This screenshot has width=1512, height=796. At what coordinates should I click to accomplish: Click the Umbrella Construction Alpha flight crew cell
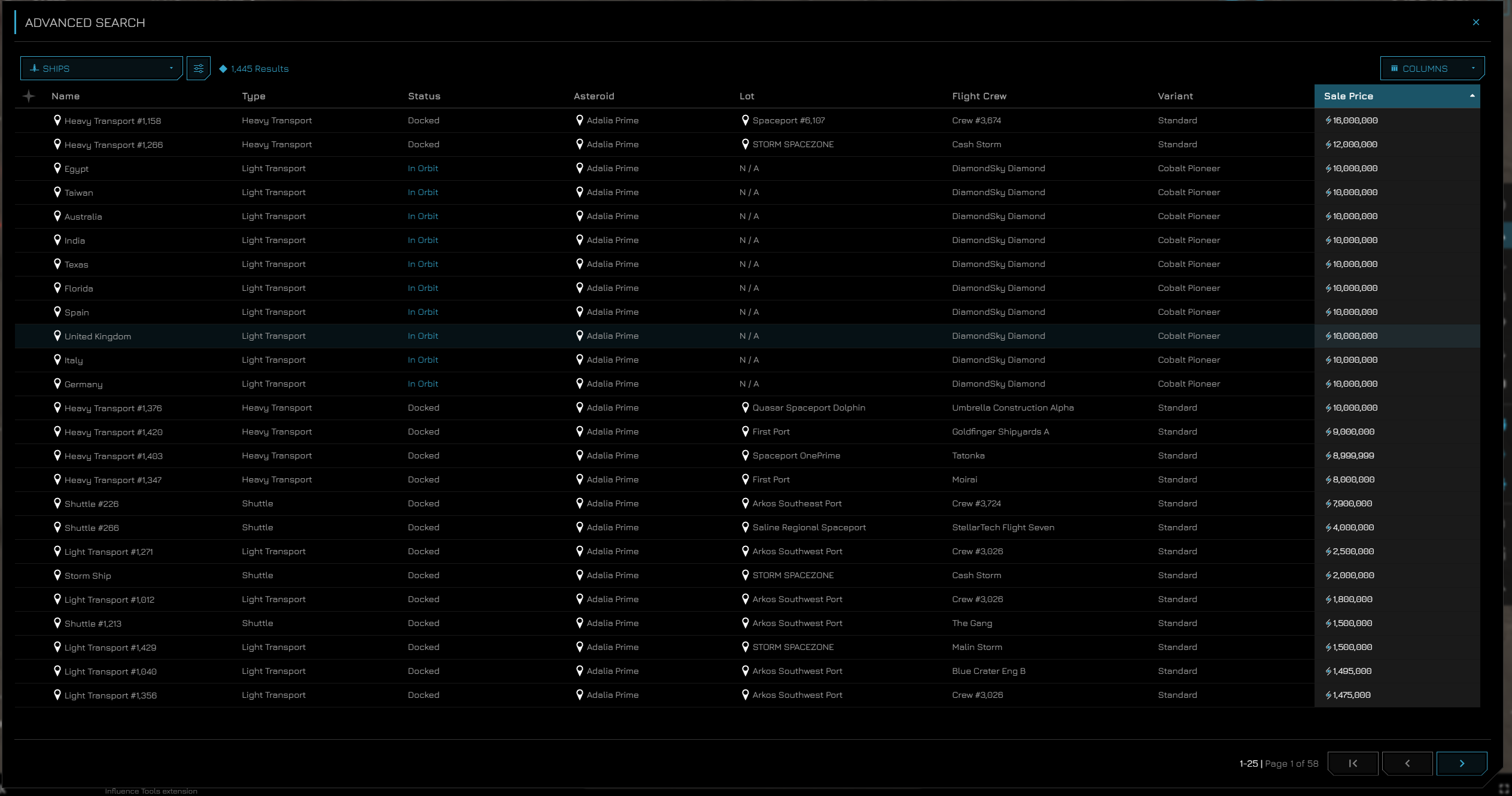click(1012, 408)
